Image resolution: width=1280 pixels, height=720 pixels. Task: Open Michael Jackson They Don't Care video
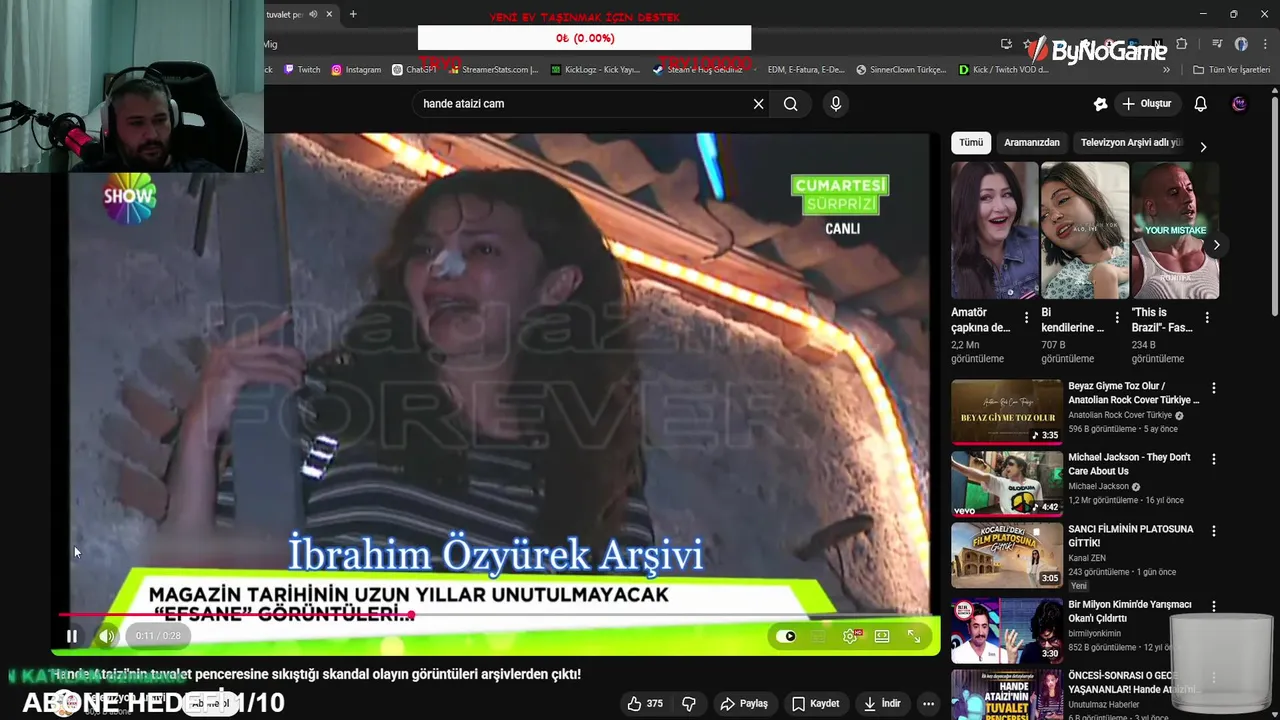click(x=1007, y=483)
